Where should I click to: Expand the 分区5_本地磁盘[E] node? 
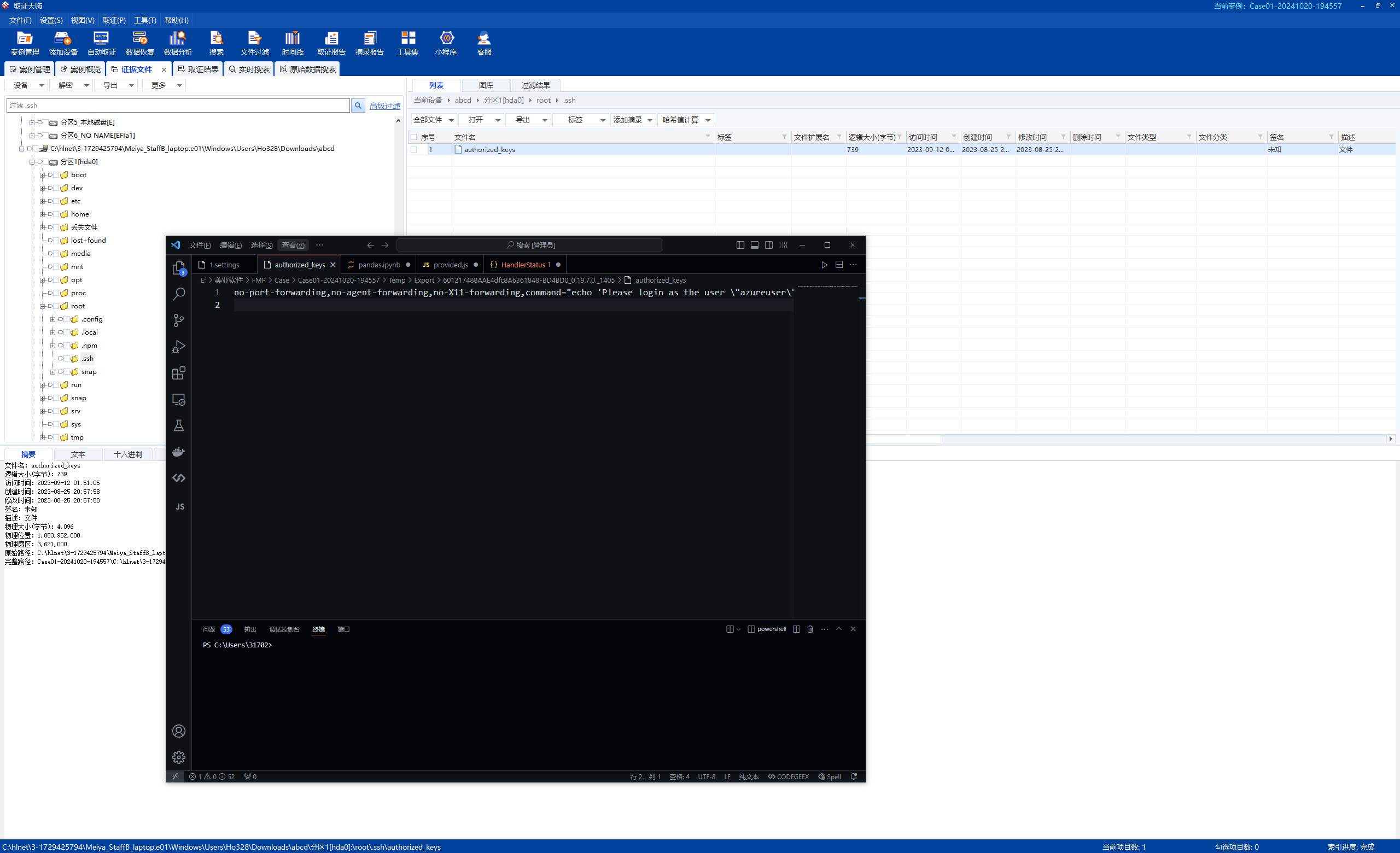click(32, 122)
